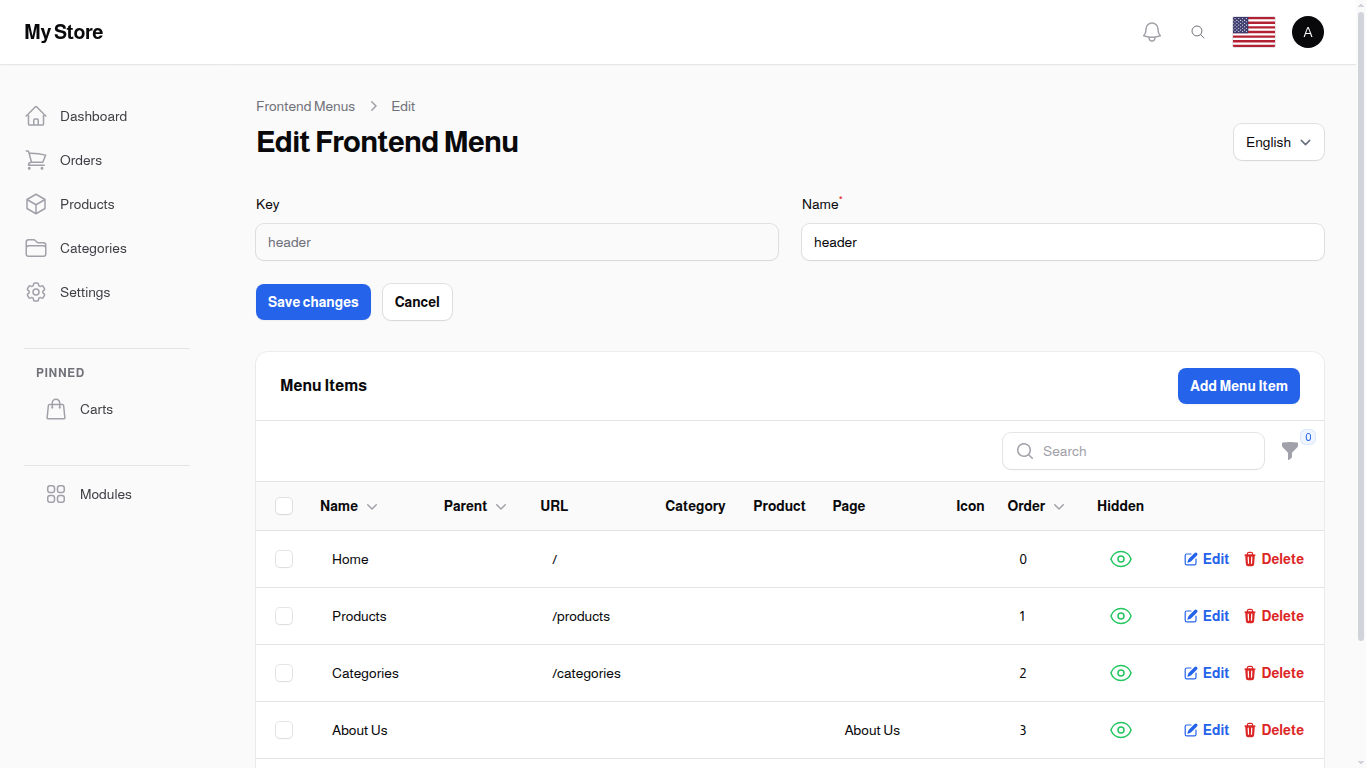Check the select-all checkbox in the table header
The width and height of the screenshot is (1366, 768).
(284, 506)
